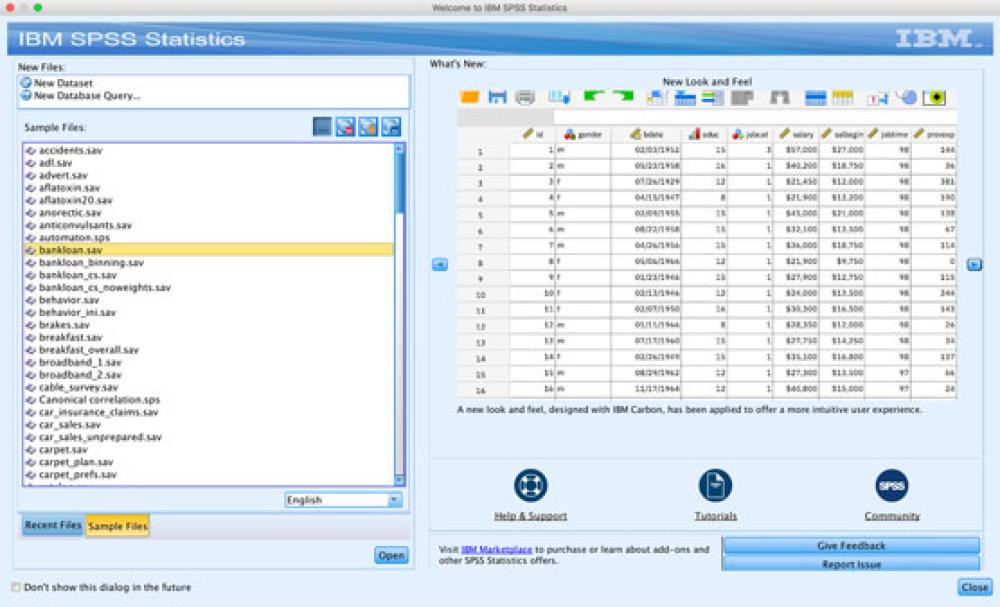Open the Tutorials link

[x=716, y=516]
